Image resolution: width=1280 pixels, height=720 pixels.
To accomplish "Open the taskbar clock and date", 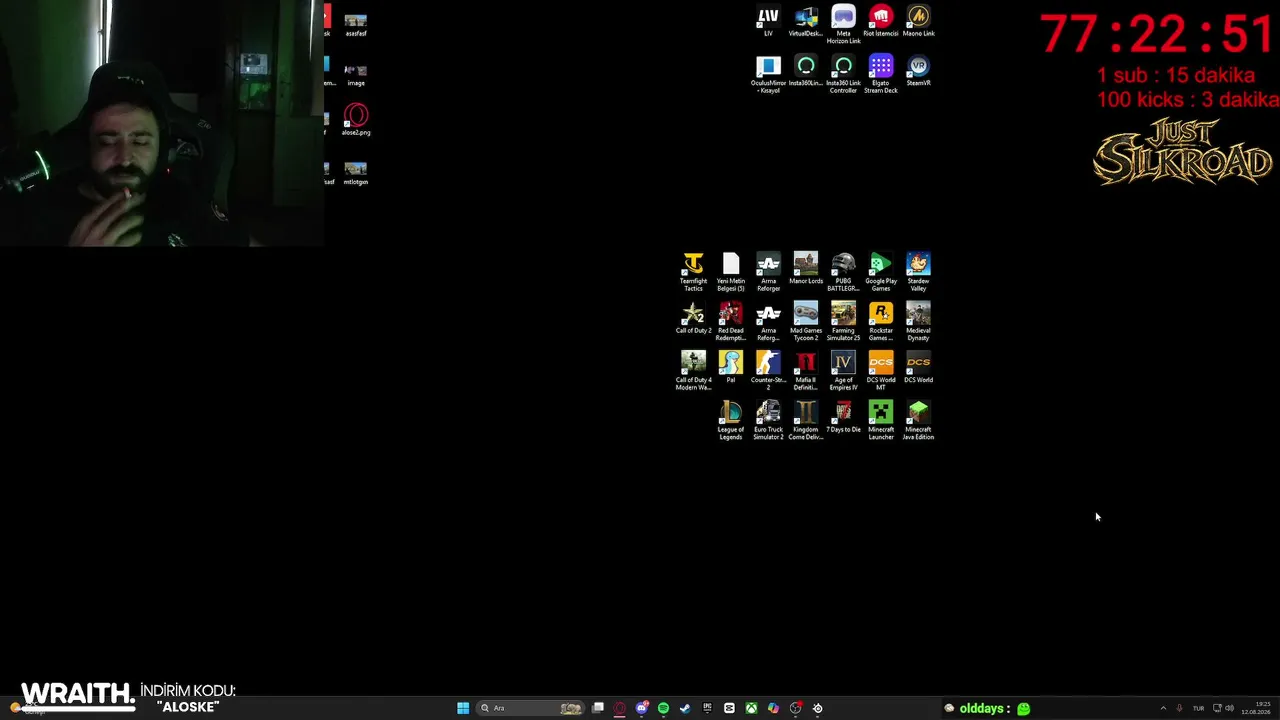I will (1256, 708).
